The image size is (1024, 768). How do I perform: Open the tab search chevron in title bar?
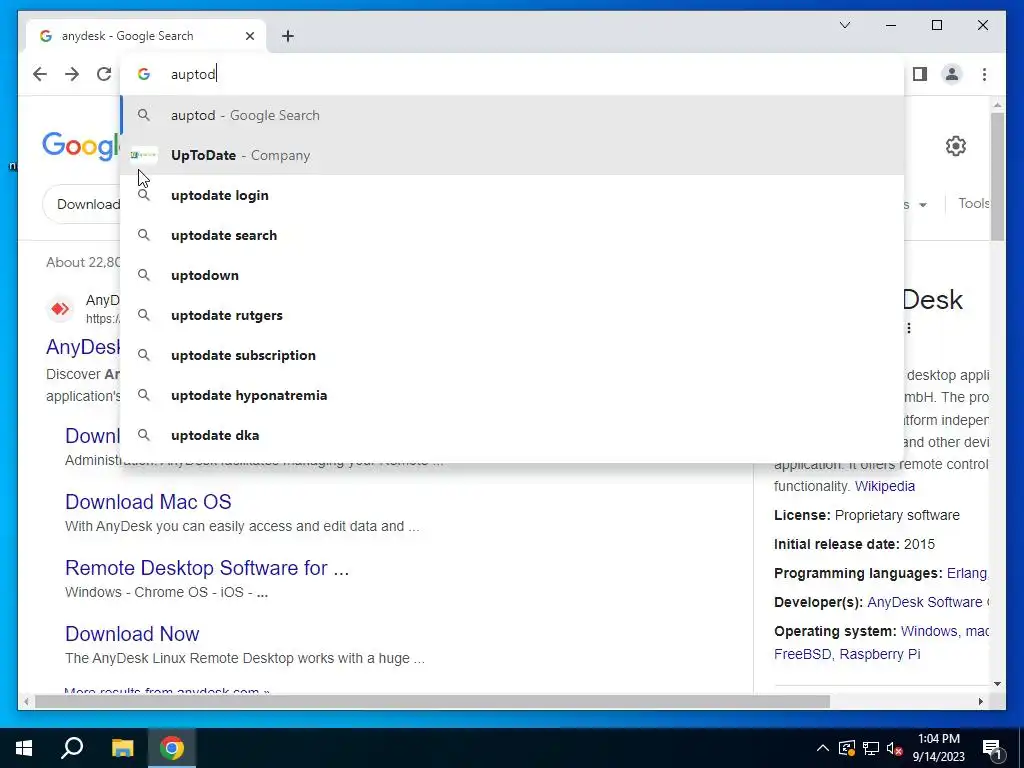pyautogui.click(x=844, y=25)
